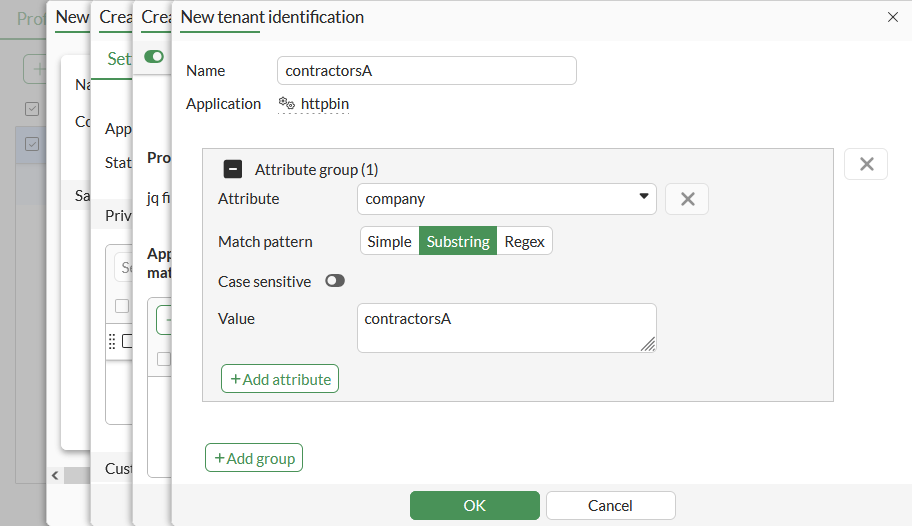The height and width of the screenshot is (526, 912).
Task: Delete the entire attribute group
Action: point(866,164)
